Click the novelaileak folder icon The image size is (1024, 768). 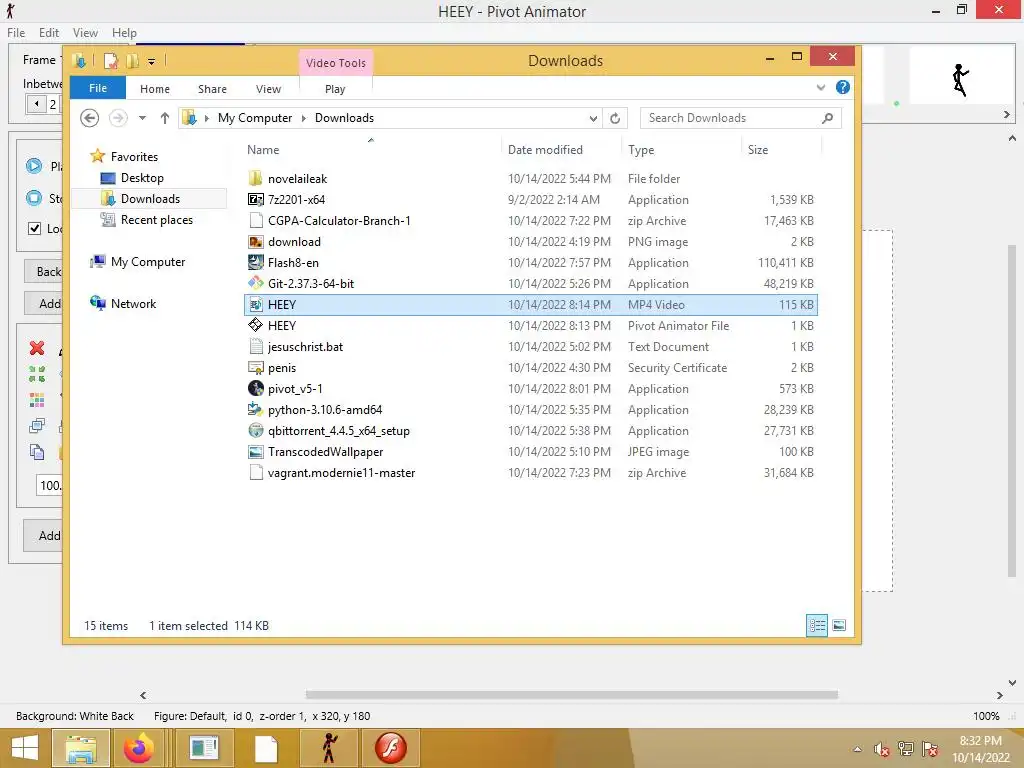(255, 178)
